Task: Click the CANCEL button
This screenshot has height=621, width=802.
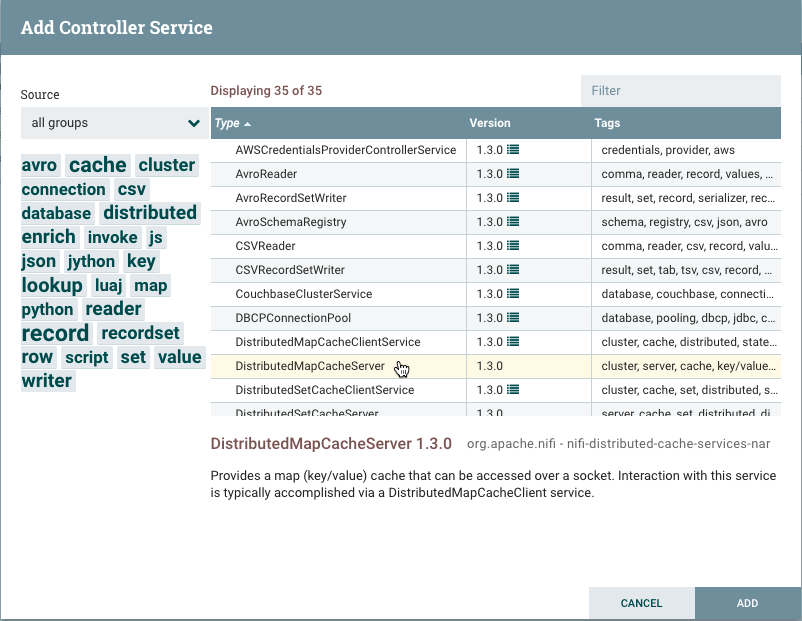Action: pyautogui.click(x=641, y=603)
